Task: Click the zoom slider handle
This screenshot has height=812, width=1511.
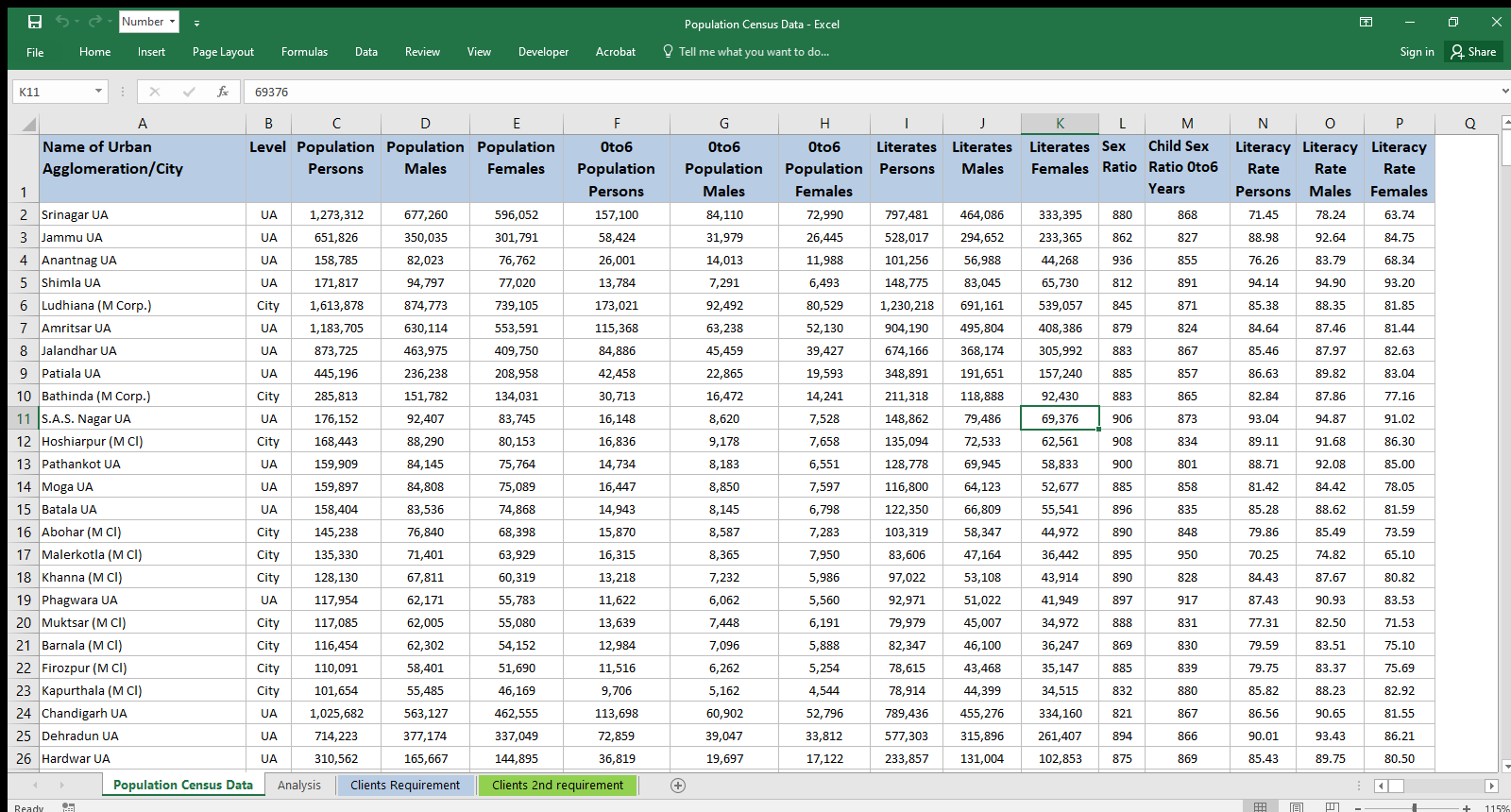Action: coord(1414,808)
